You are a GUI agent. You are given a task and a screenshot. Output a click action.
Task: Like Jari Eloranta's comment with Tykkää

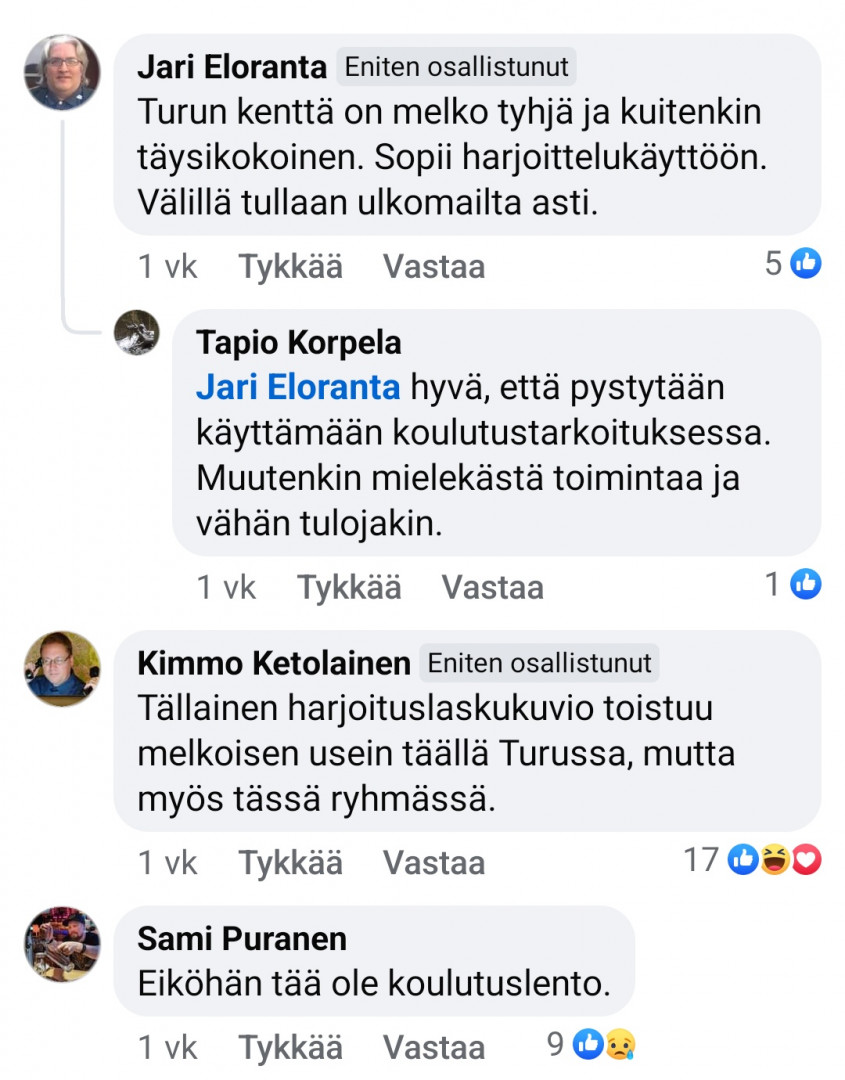290,267
